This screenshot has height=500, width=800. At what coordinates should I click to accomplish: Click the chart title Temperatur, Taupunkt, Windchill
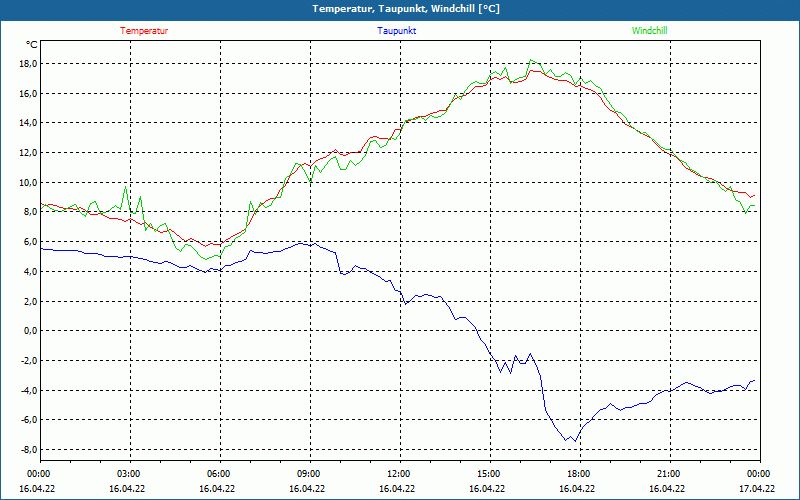[x=406, y=9]
